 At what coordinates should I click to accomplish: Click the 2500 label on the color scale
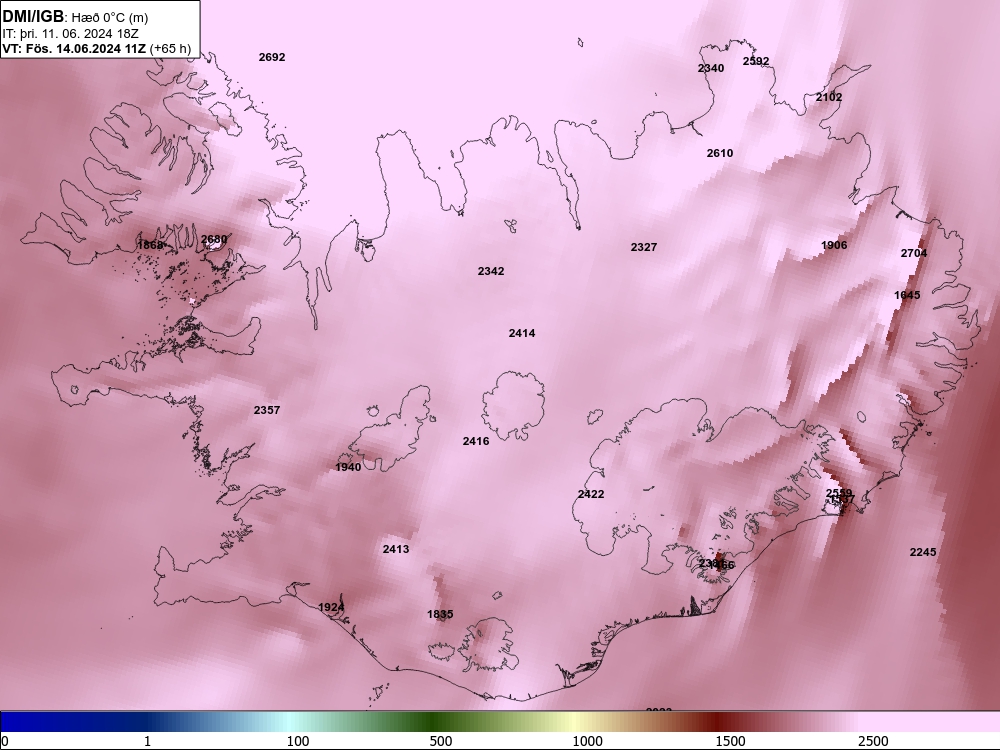click(x=873, y=742)
